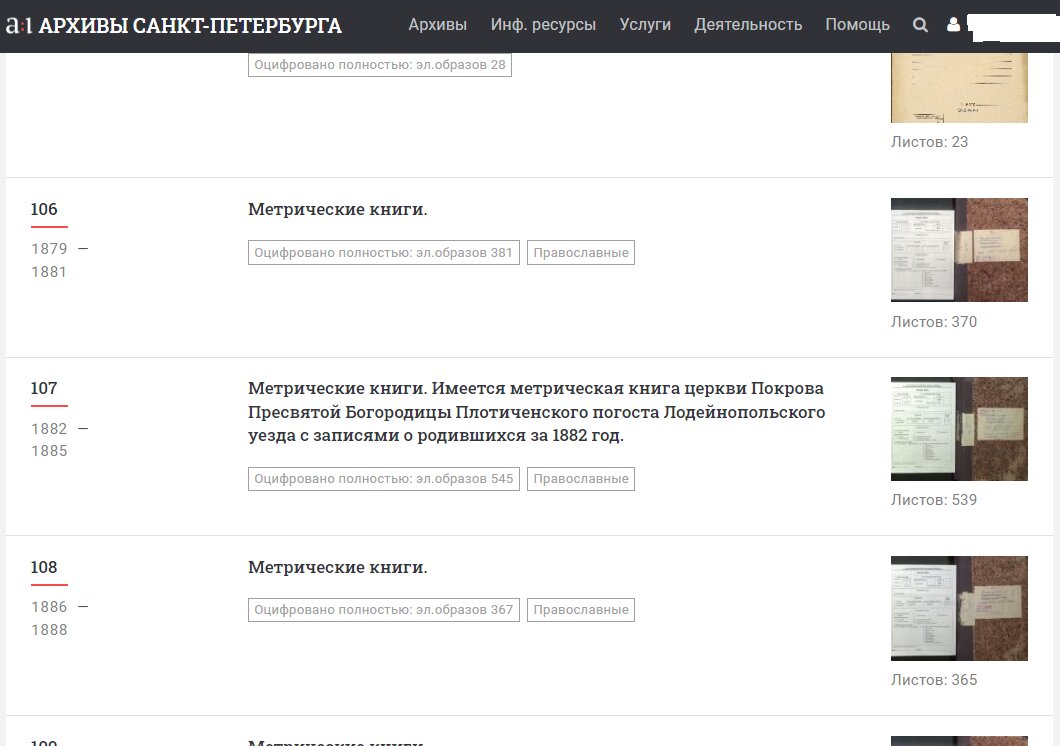Open the thumbnail above 'Листов: 23'

959,88
